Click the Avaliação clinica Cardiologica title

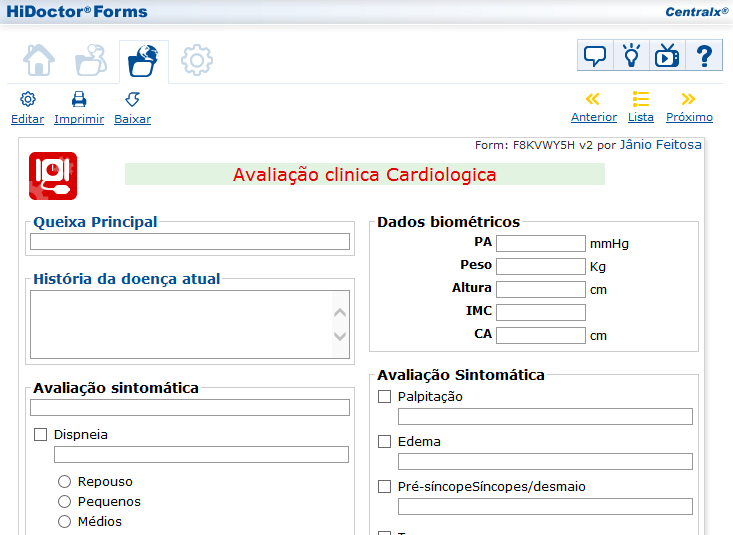point(365,174)
